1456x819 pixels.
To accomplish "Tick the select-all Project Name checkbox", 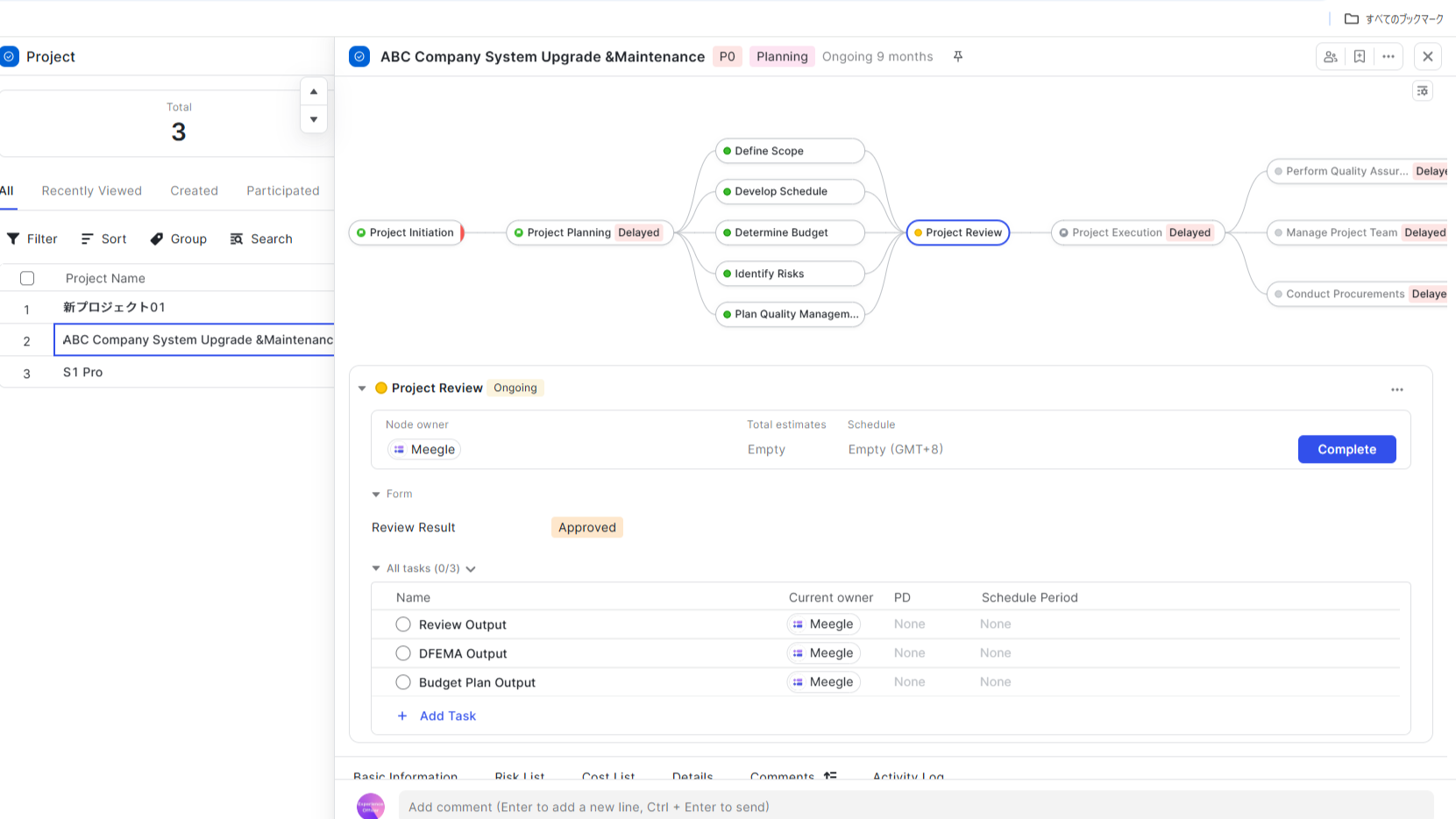I will 27,278.
